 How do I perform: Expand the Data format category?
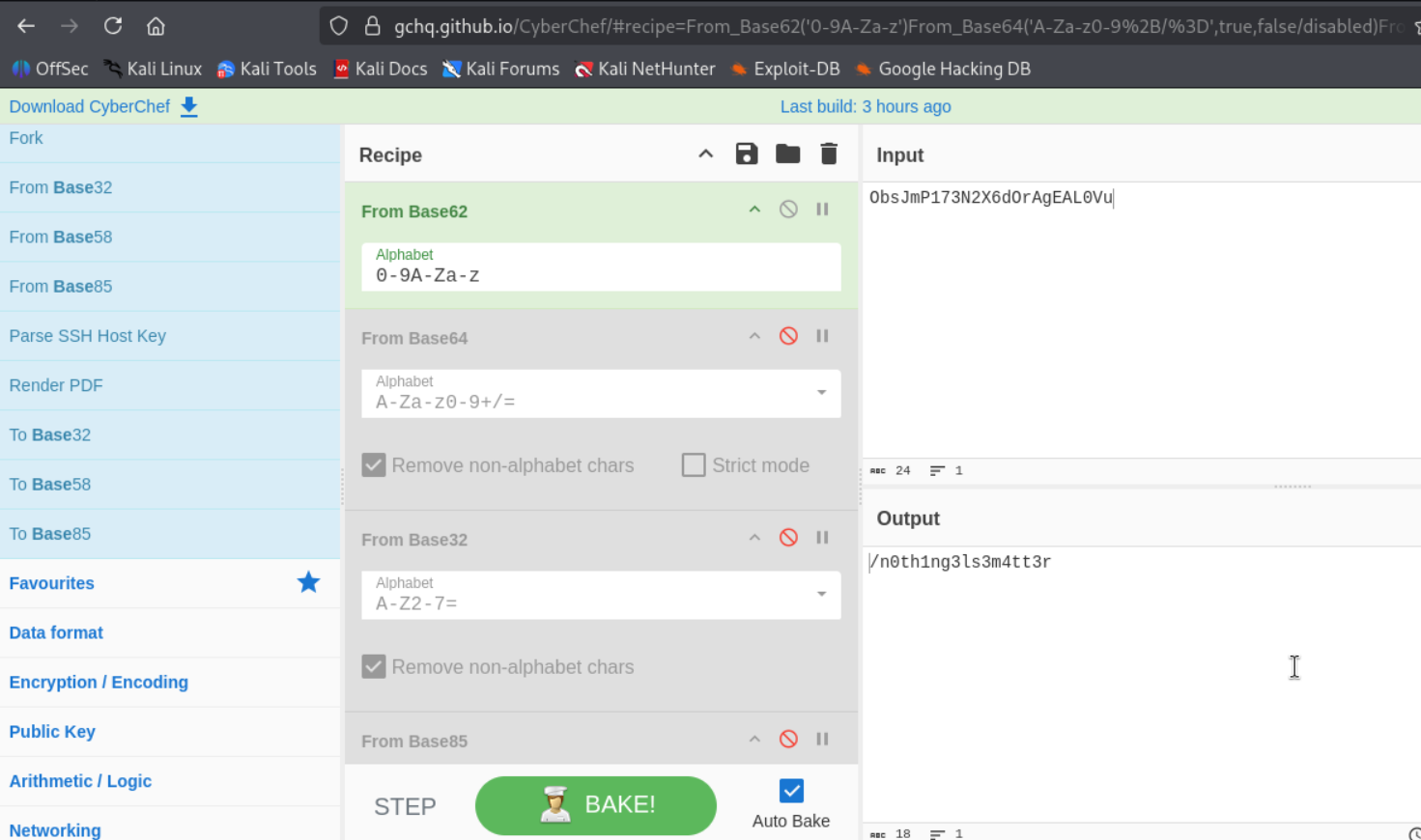point(170,632)
